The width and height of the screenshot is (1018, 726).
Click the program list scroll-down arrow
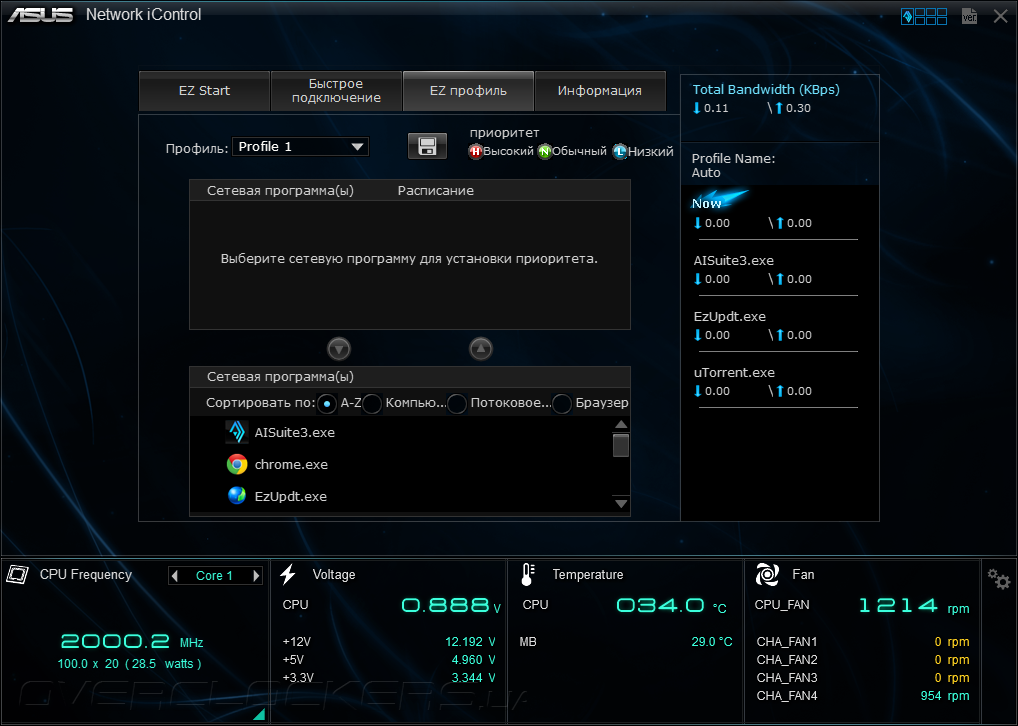tap(621, 503)
